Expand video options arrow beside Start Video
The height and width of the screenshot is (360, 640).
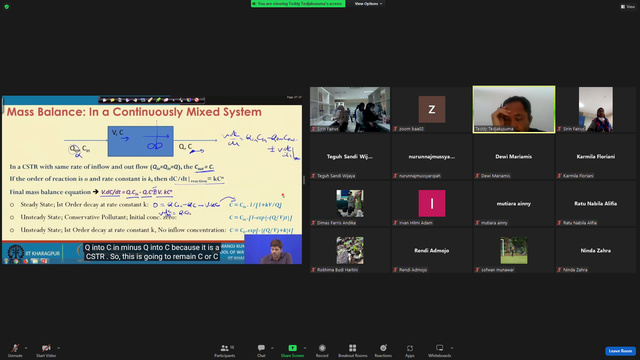coord(59,348)
